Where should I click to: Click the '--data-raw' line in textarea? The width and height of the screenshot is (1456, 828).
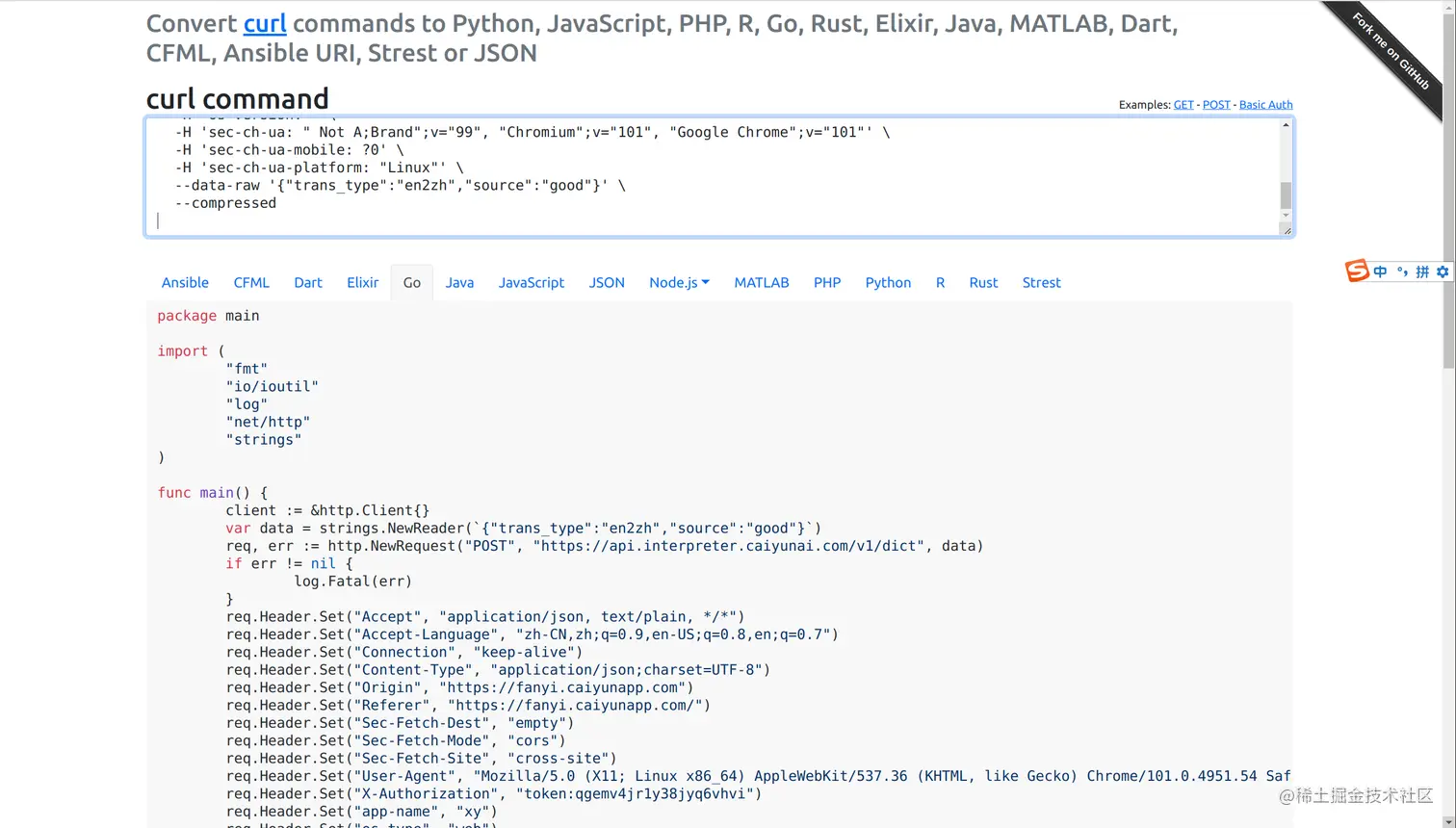click(x=401, y=185)
